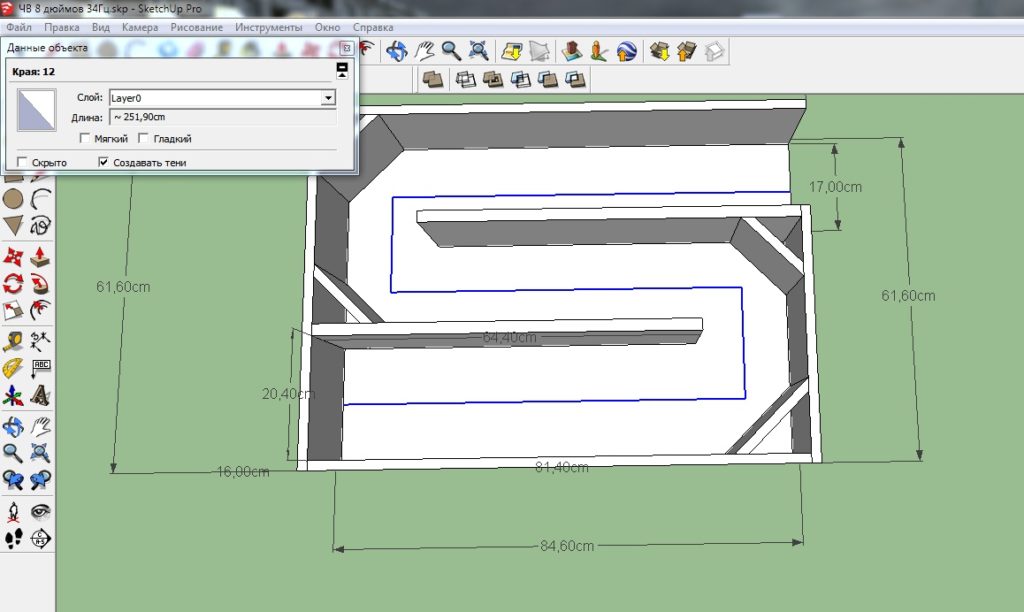This screenshot has height=612, width=1024.
Task: Open the Справка menu
Action: coord(374,27)
